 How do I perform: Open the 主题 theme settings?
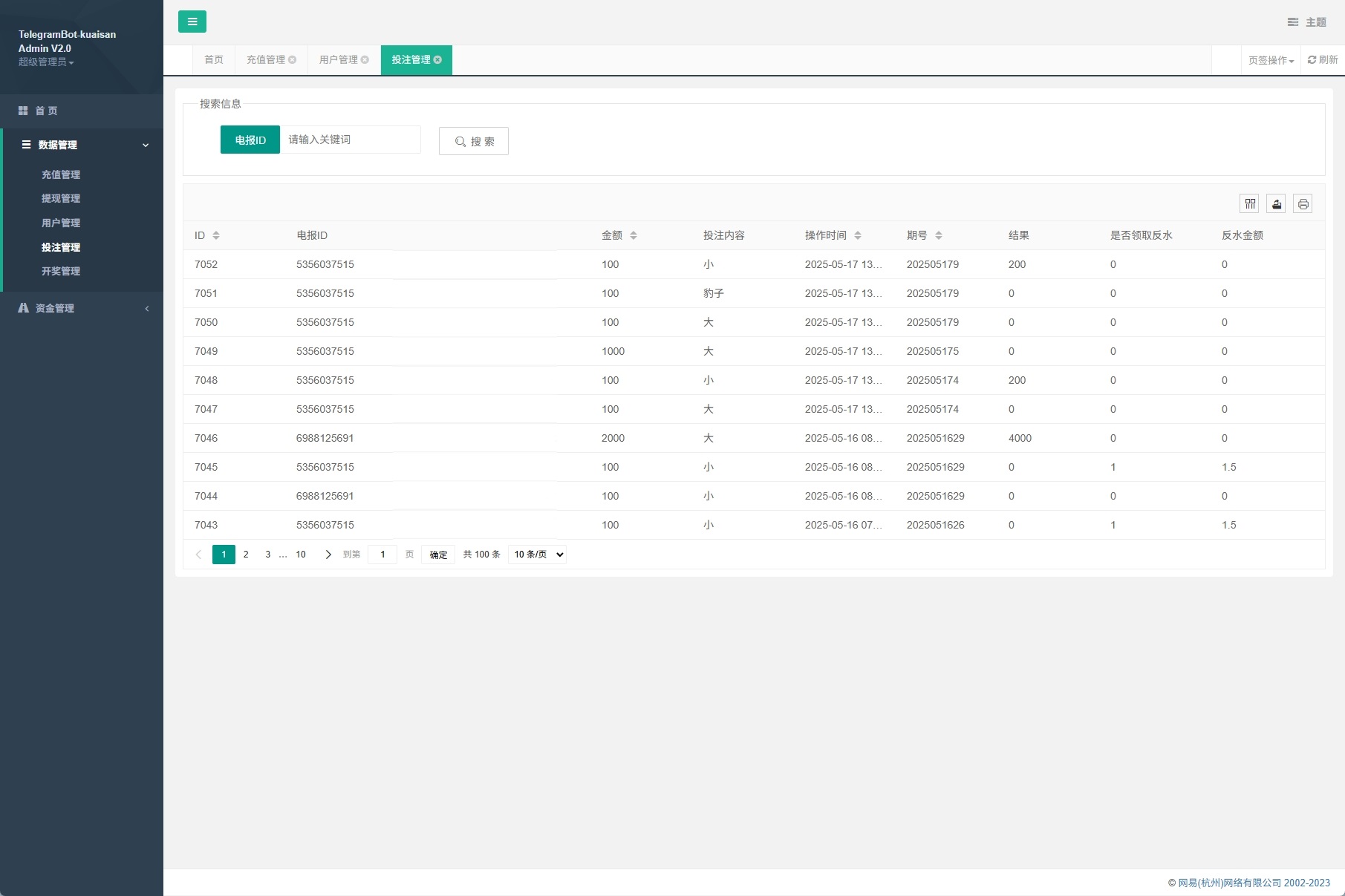(1307, 22)
